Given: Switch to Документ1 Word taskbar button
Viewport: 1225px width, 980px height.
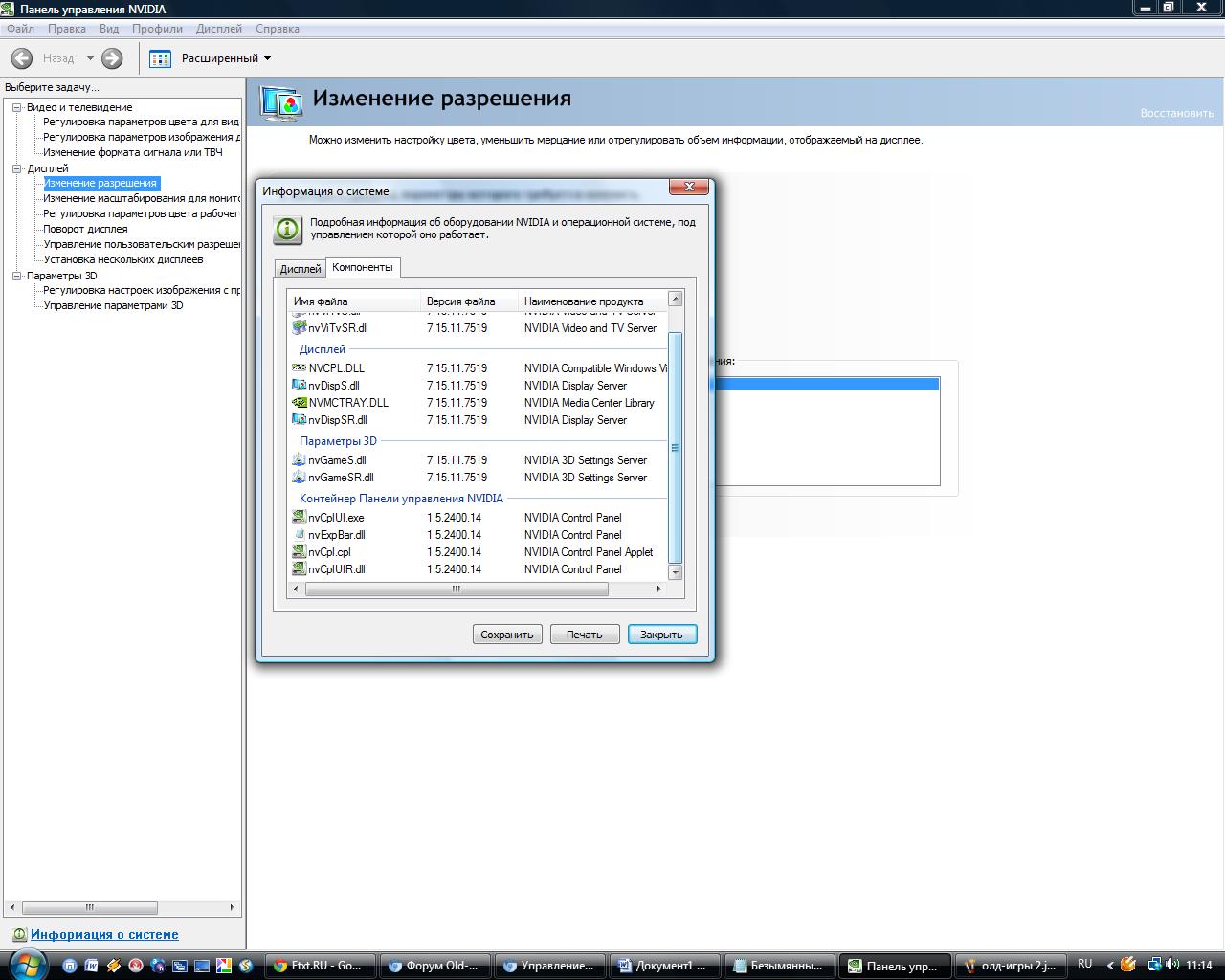Looking at the screenshot, I should [x=663, y=966].
